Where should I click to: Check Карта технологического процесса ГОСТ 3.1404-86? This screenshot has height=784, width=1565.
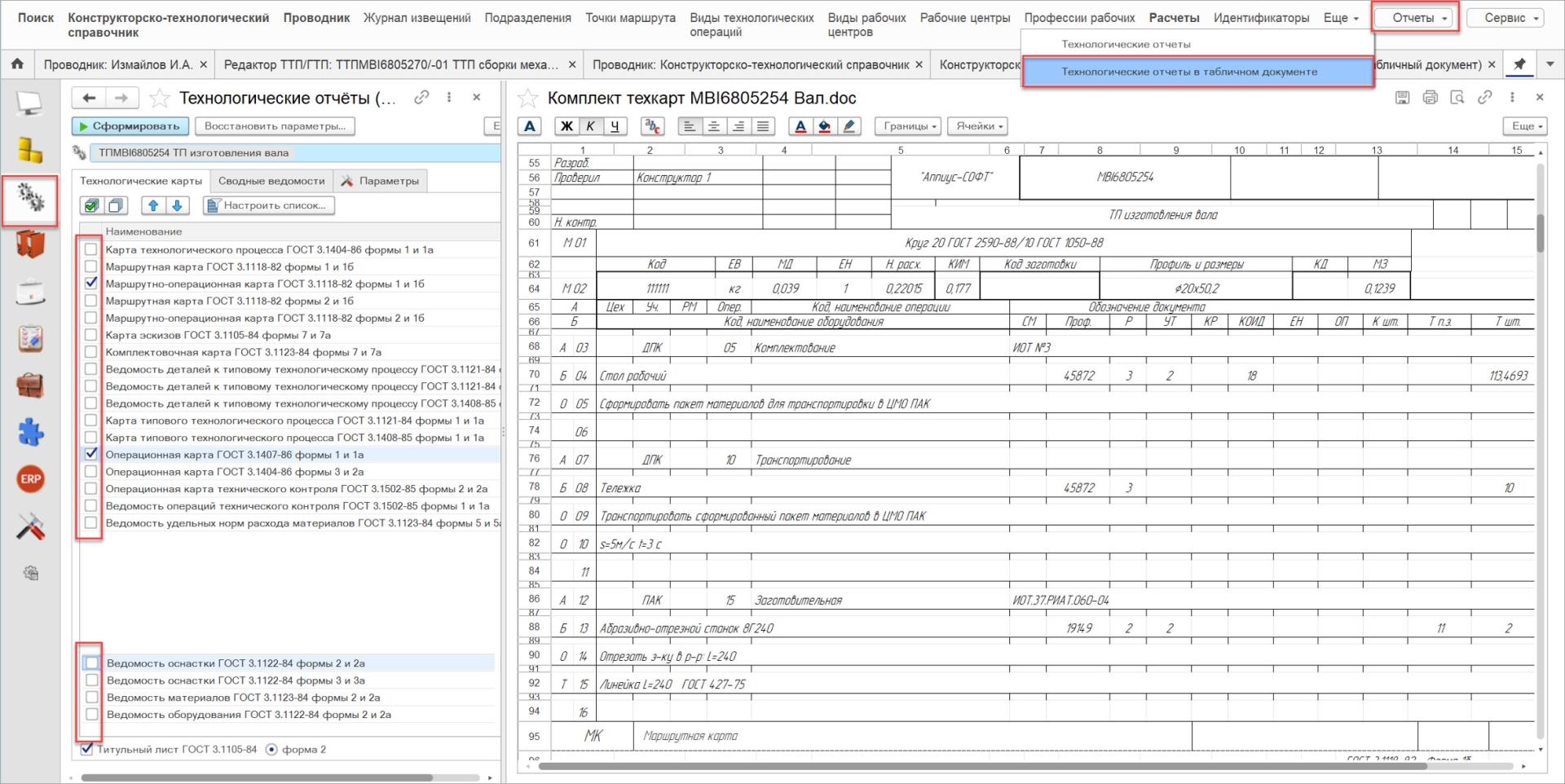(x=90, y=249)
